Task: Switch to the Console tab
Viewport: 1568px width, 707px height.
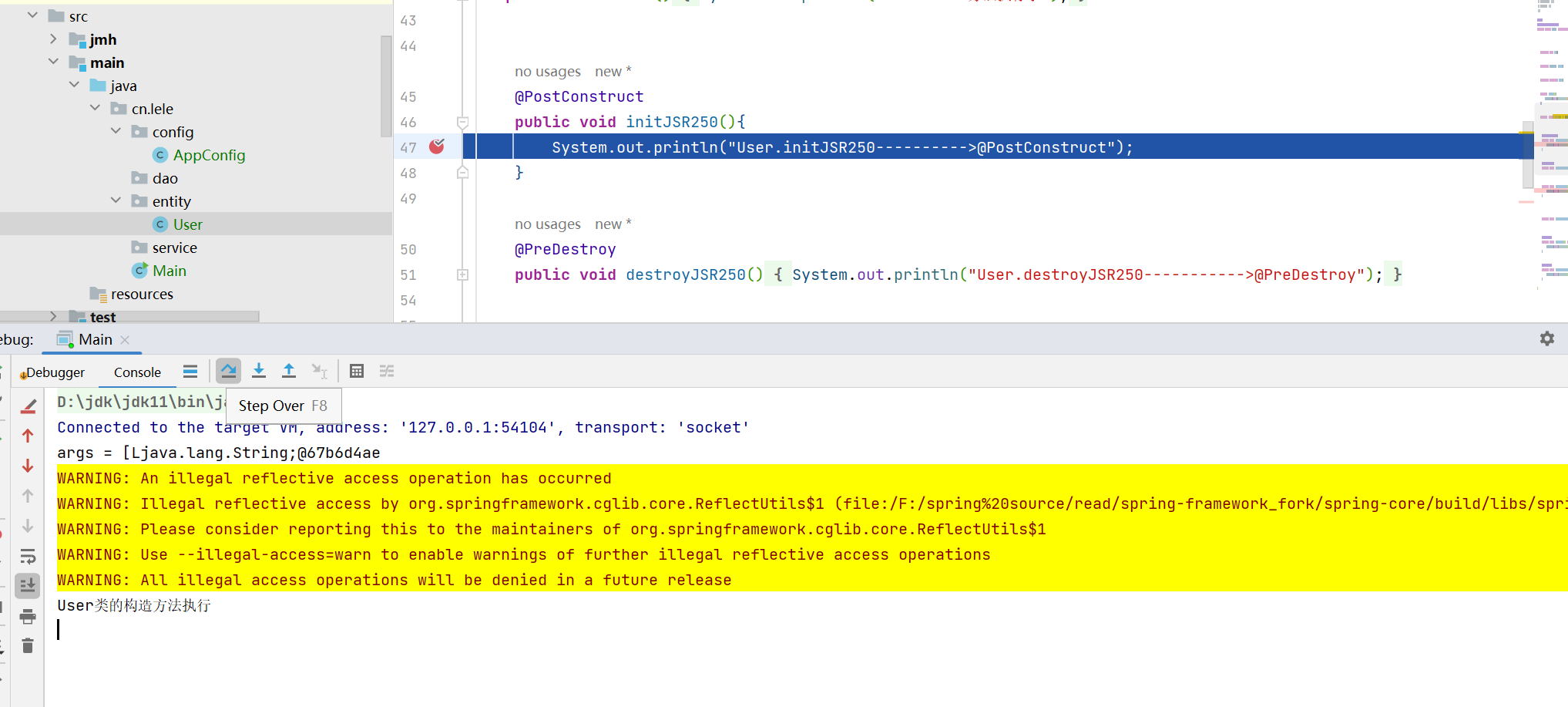Action: [137, 372]
